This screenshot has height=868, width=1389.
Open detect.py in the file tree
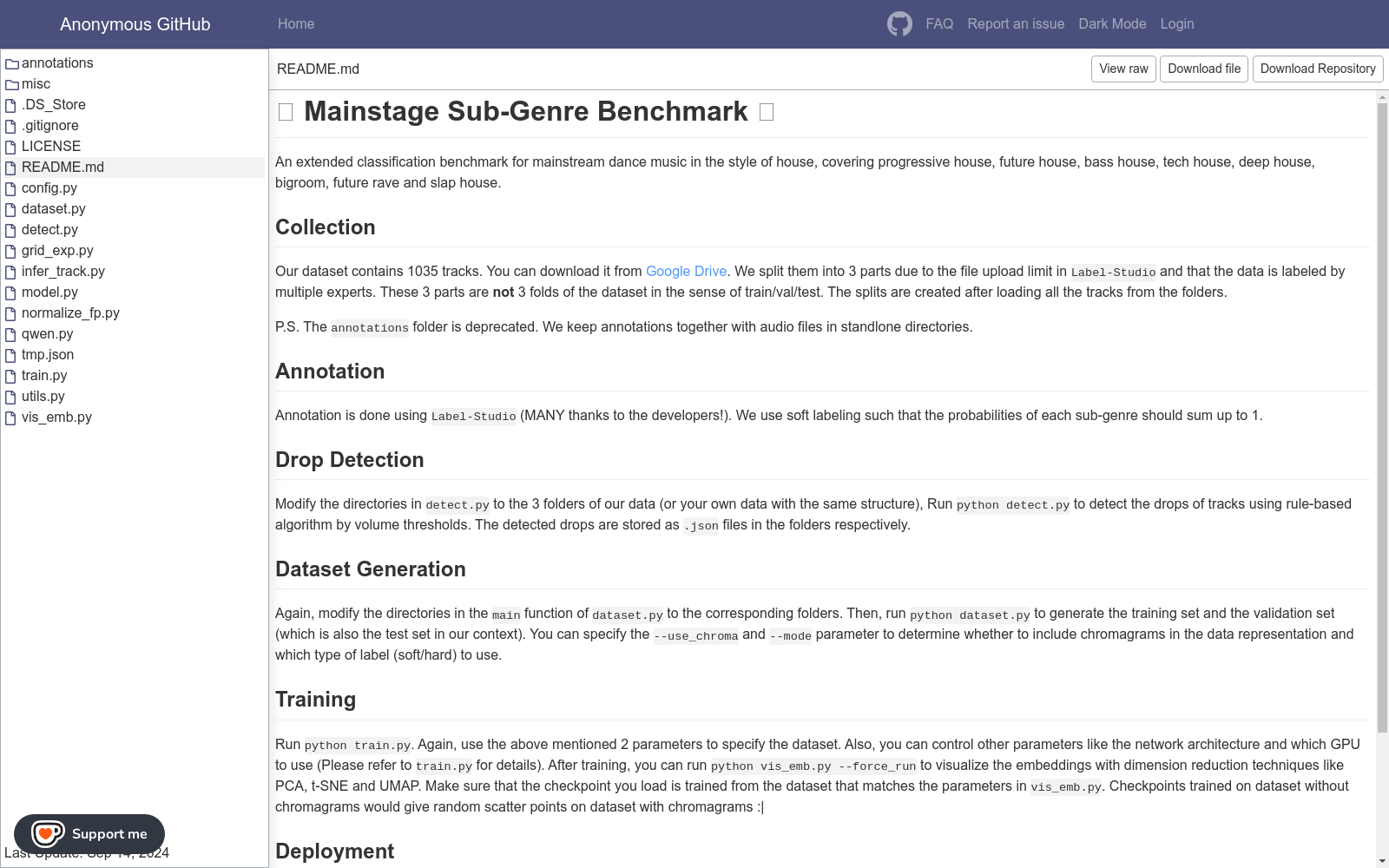49,230
